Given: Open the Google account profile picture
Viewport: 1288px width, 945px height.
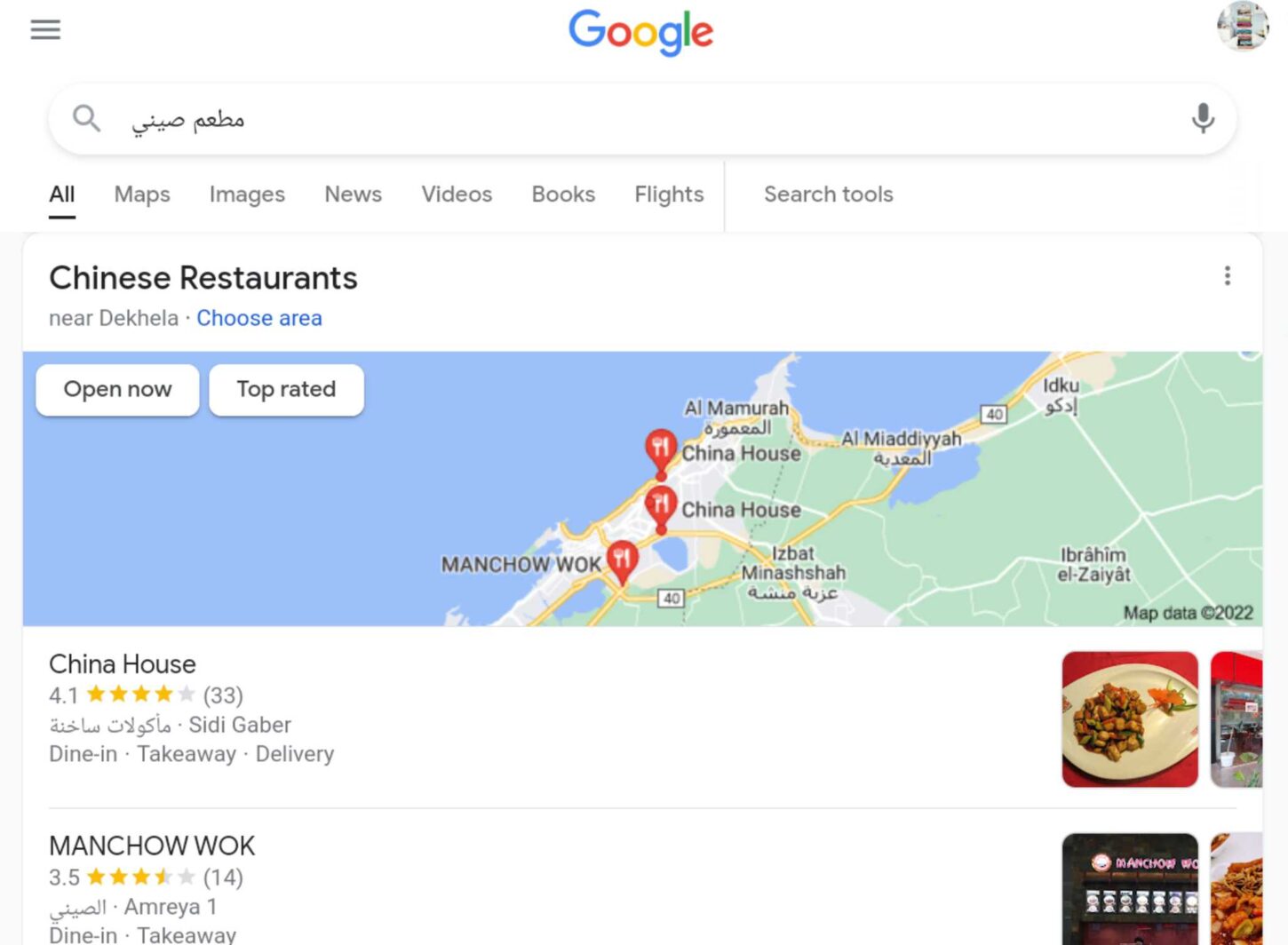Looking at the screenshot, I should (1243, 27).
